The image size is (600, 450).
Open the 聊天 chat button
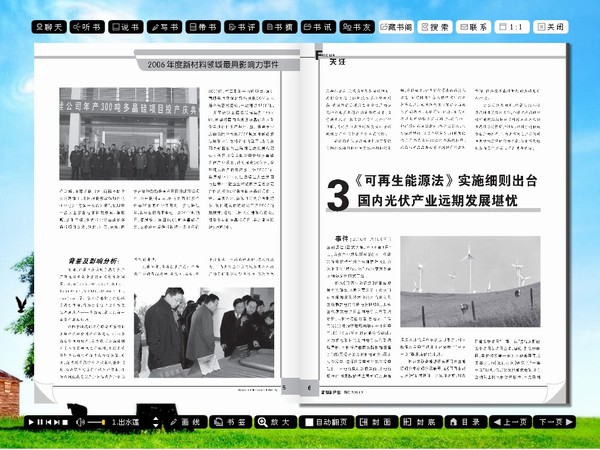(49, 27)
